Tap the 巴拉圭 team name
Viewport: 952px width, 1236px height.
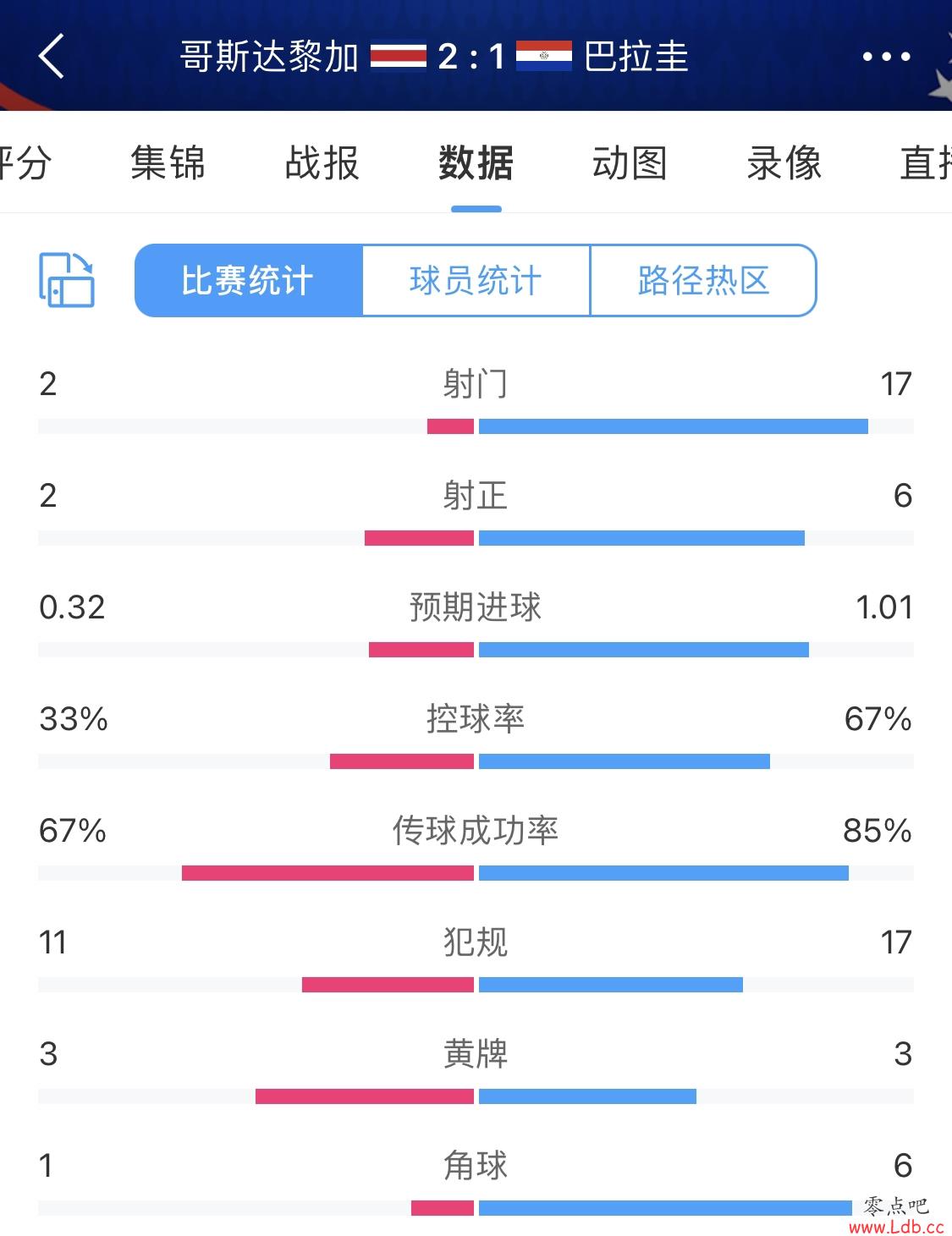click(x=636, y=57)
